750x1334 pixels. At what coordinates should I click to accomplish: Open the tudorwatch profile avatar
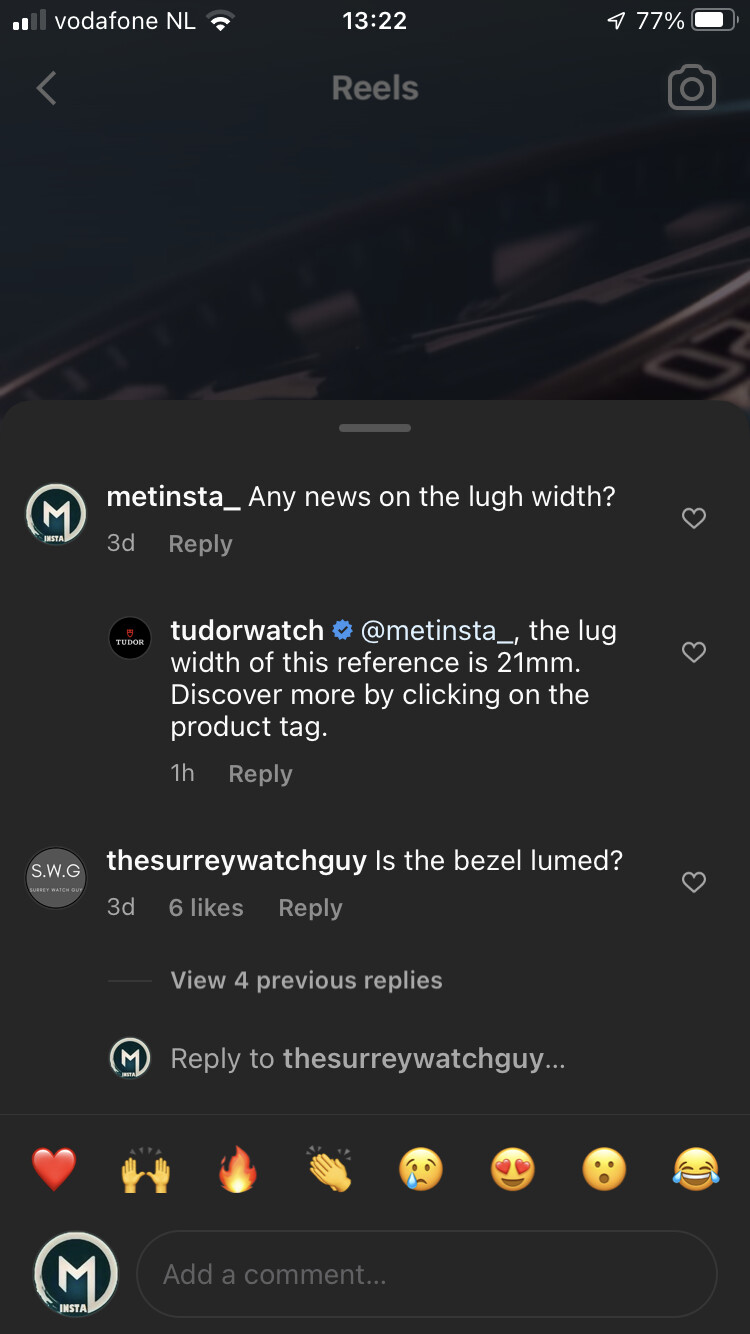tap(129, 638)
